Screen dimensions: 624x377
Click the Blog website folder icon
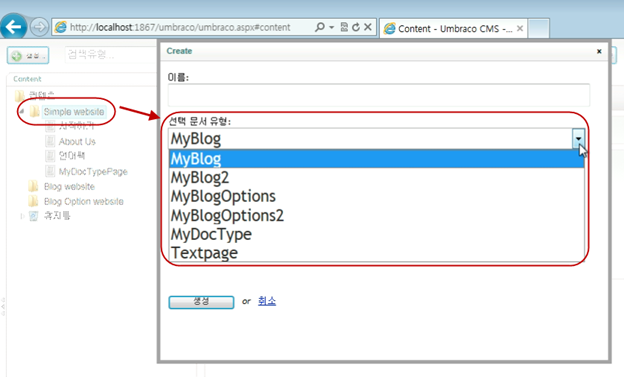pyautogui.click(x=33, y=186)
